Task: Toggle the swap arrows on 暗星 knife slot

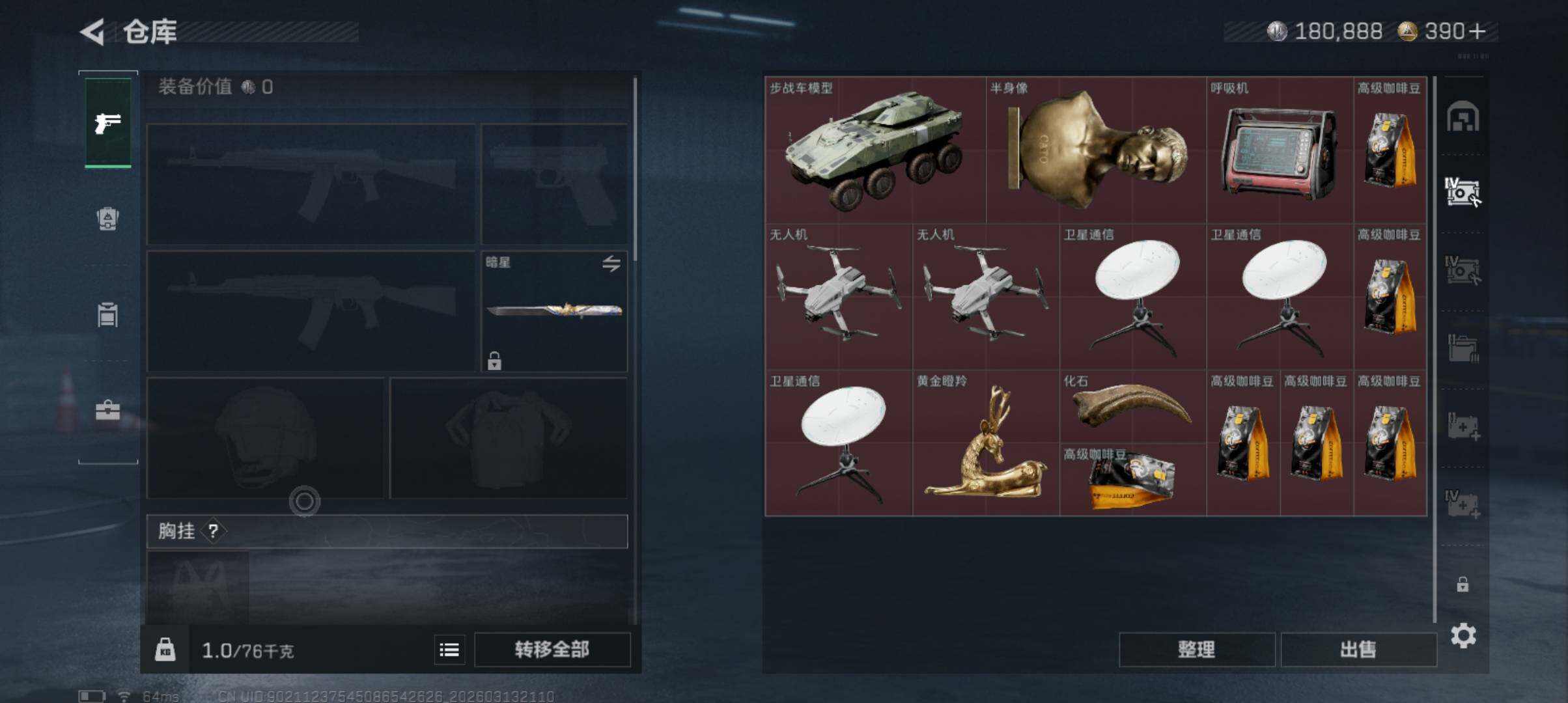Action: [x=611, y=264]
